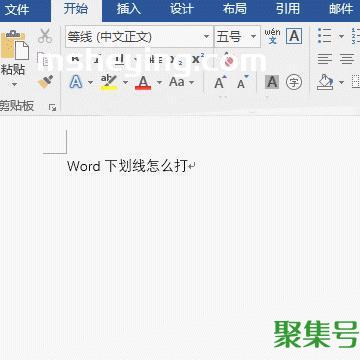
Task: Click the text line Word 下划线怎么打
Action: click(127, 166)
